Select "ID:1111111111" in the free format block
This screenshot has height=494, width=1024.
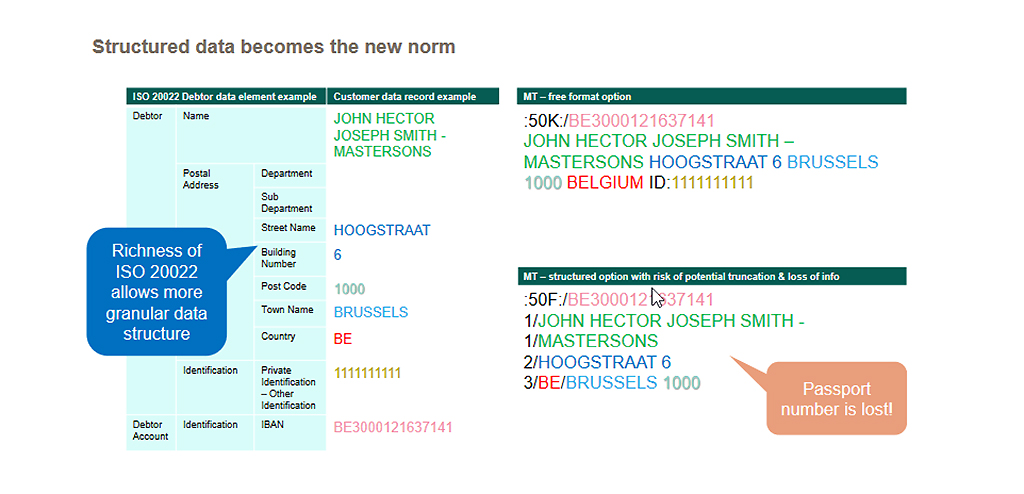(700, 182)
